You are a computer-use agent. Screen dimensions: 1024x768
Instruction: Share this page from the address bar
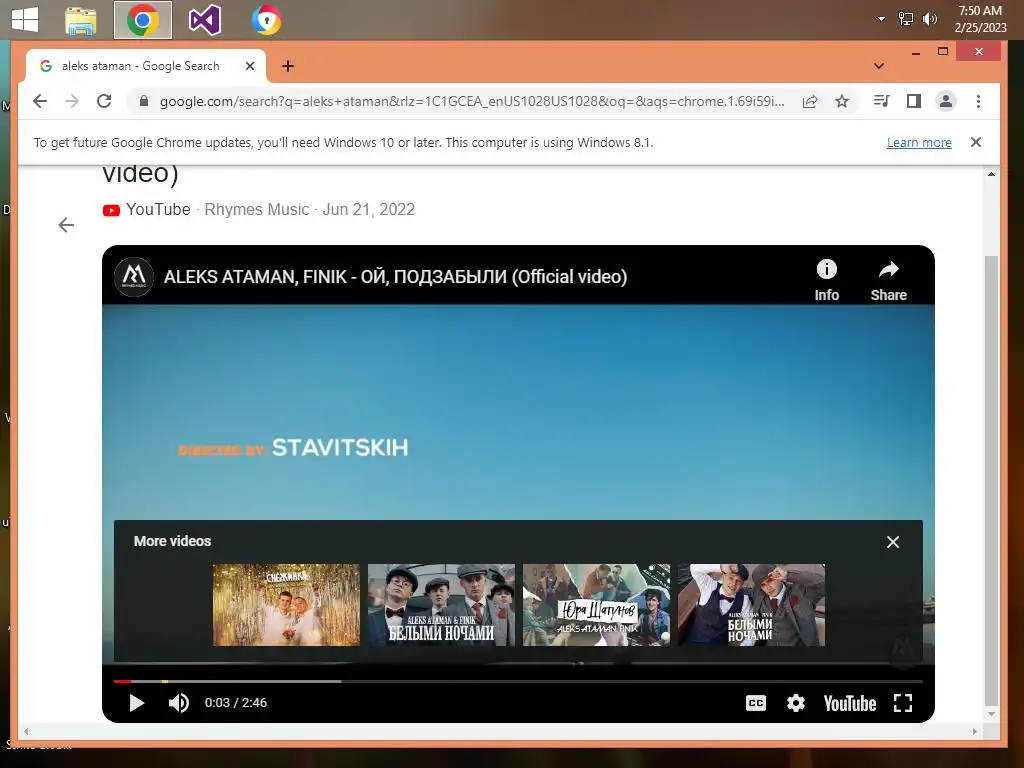(810, 101)
